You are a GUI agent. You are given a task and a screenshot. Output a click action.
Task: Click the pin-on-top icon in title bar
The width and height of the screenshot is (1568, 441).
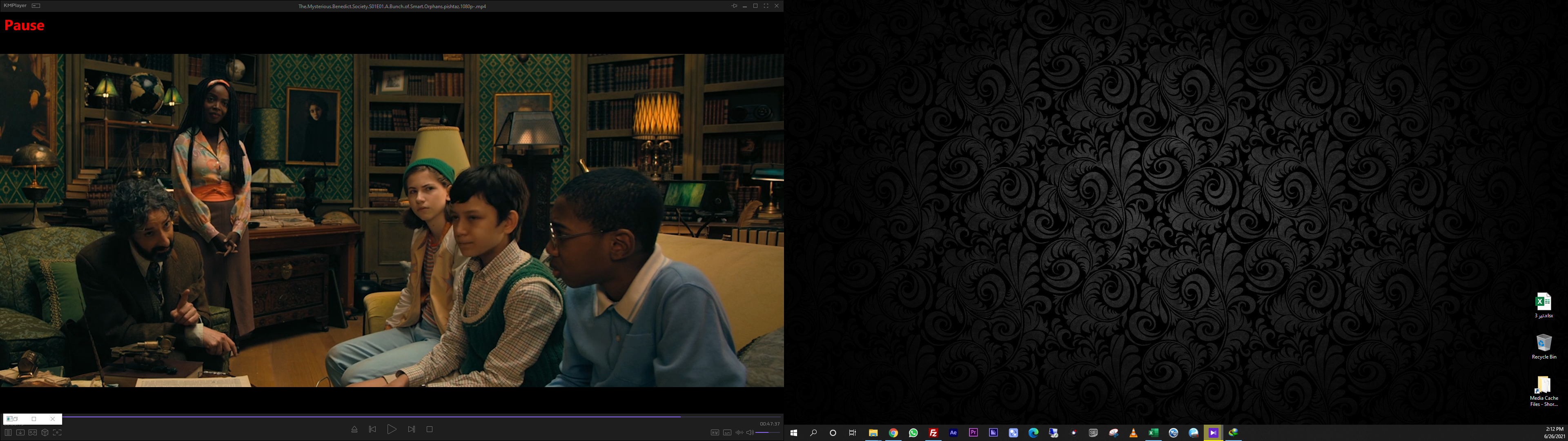(734, 5)
